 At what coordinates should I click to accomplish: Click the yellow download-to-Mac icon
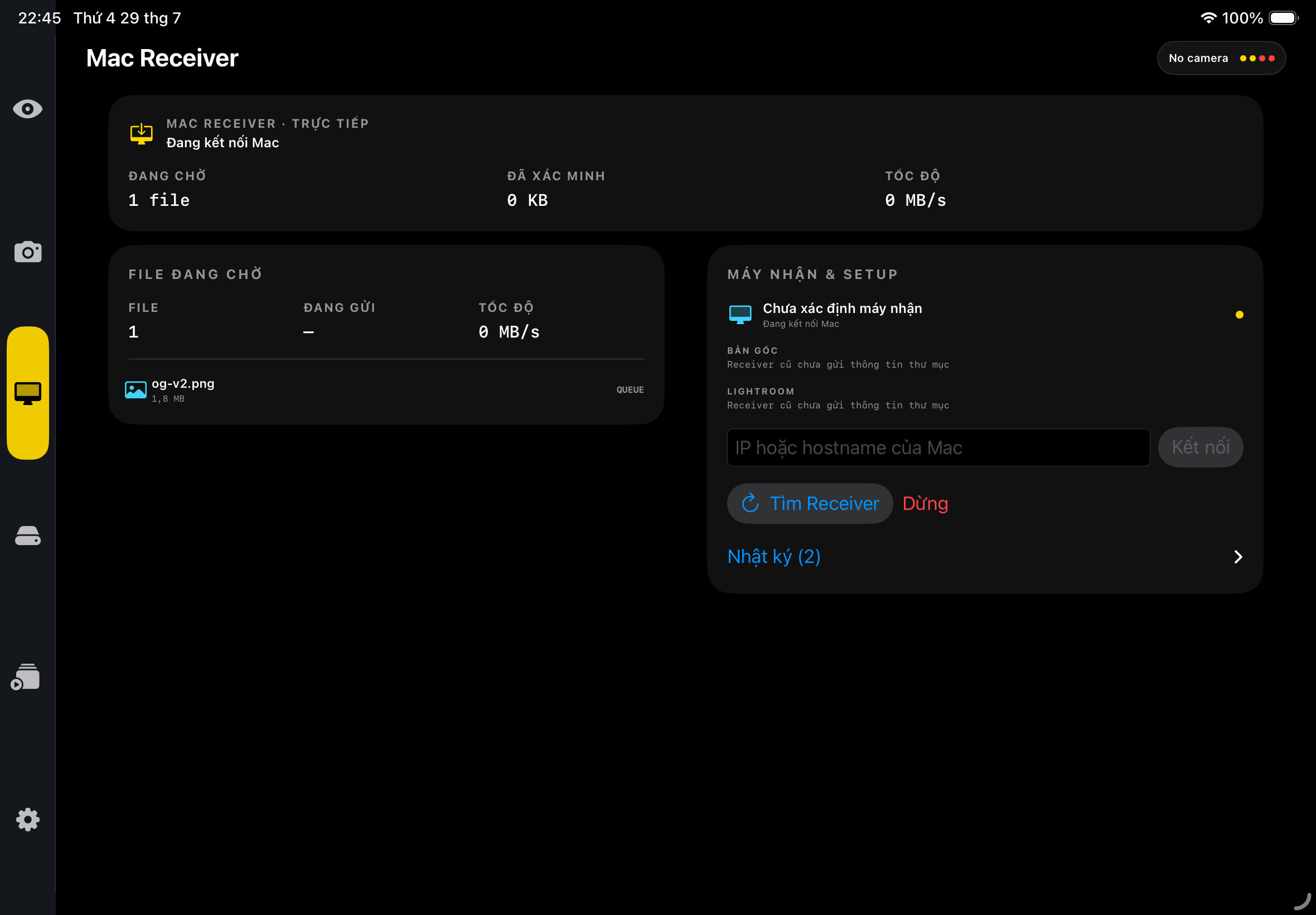[142, 133]
